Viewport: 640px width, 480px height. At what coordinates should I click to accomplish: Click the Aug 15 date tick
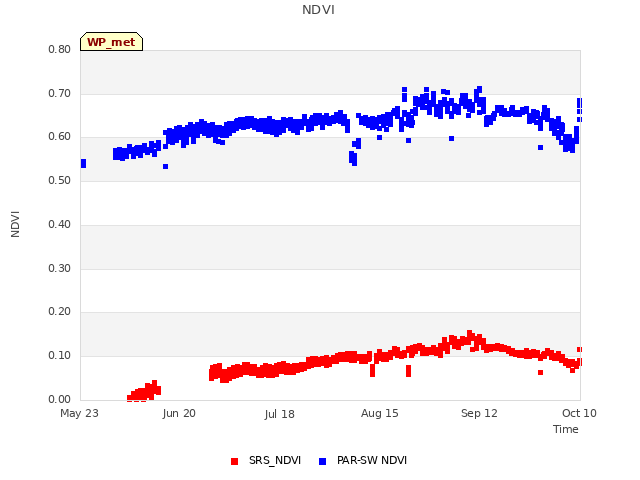click(x=380, y=413)
